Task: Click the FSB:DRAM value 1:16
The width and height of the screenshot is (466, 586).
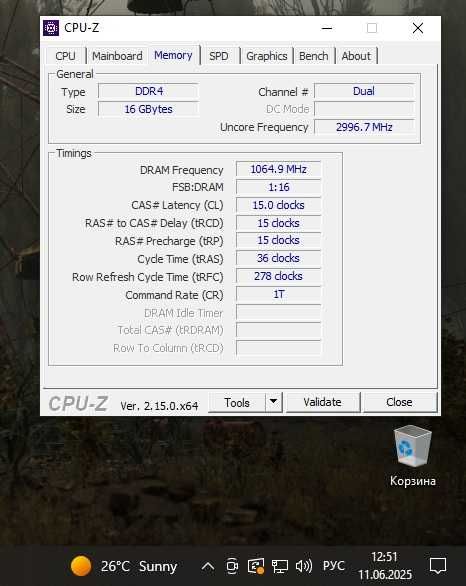Action: (278, 187)
